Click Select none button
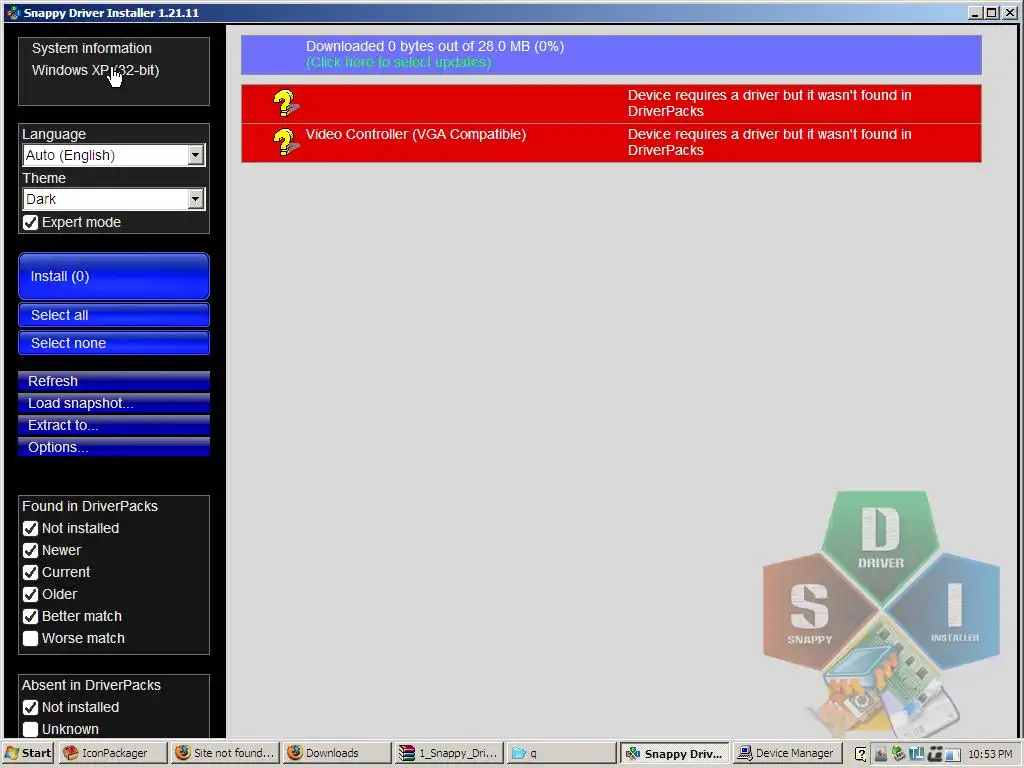1024x768 pixels. pyautogui.click(x=114, y=343)
